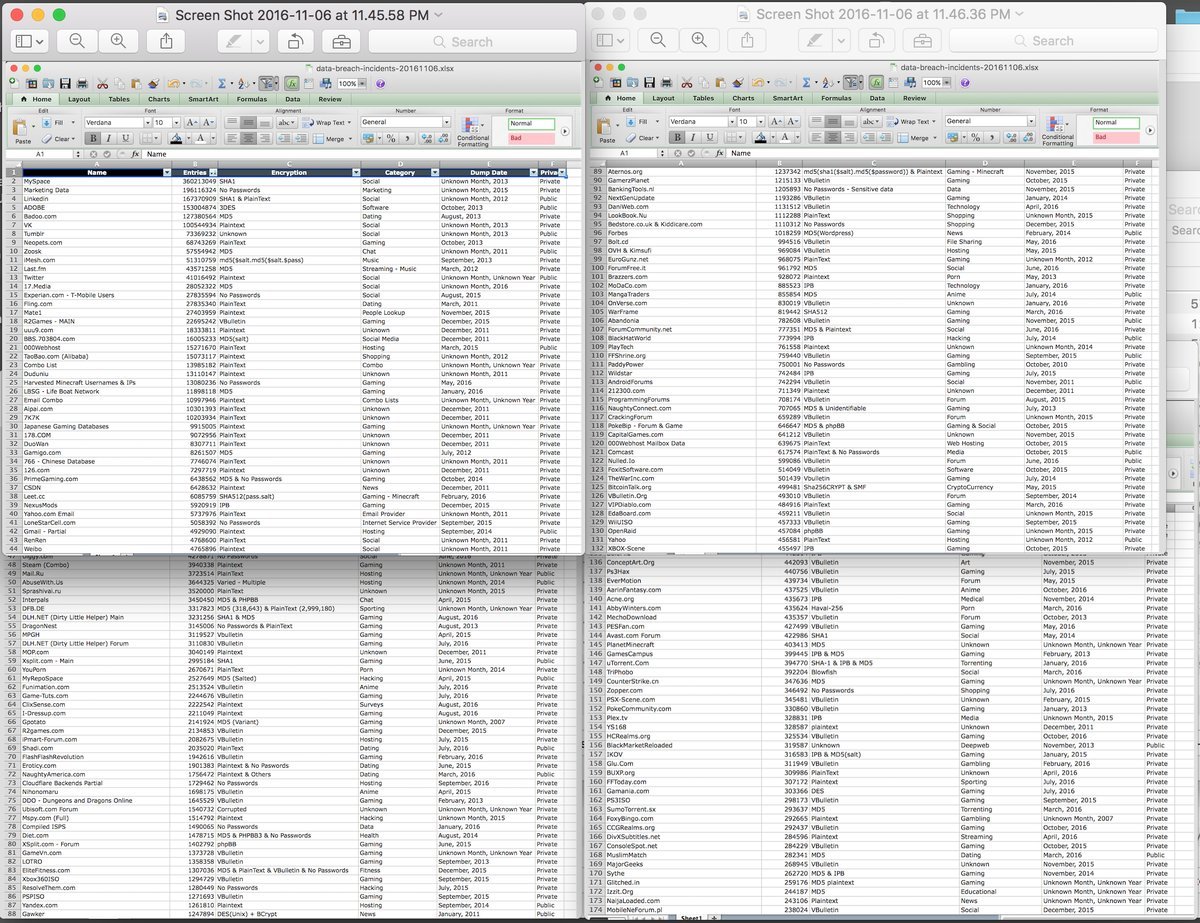Viewport: 1200px width, 923px height.
Task: Switch to the Charts tab in the 11.45.58 window
Action: 159,99
